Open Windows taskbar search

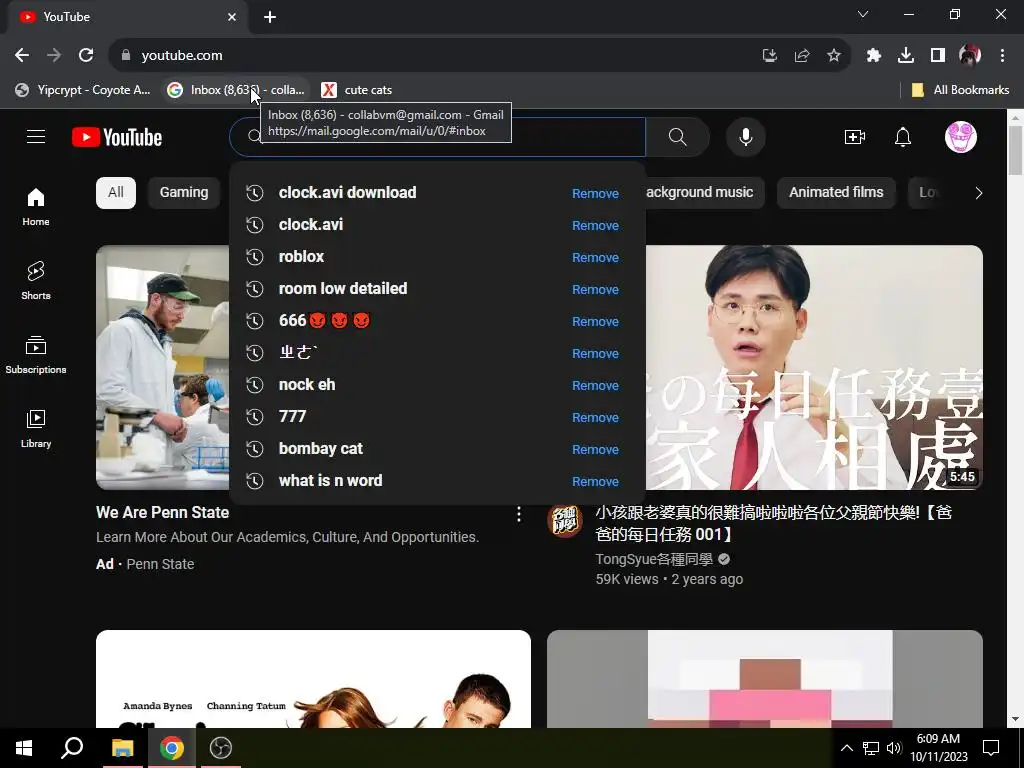click(x=72, y=748)
